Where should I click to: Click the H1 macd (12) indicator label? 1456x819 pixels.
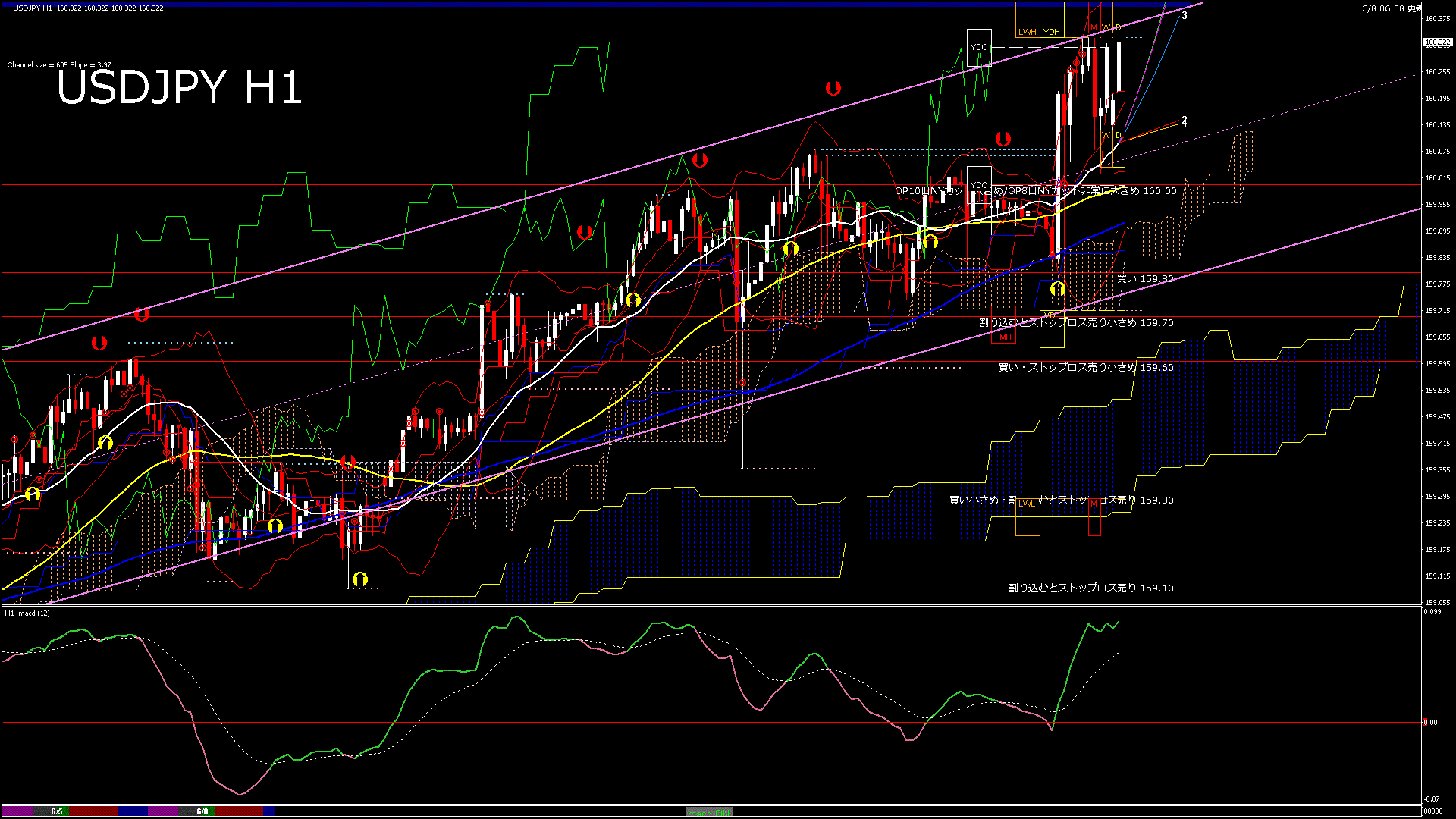pos(27,613)
